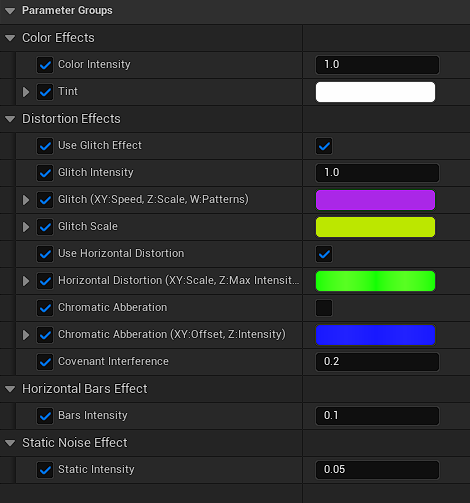This screenshot has width=470, height=503.
Task: Open the blue Chromatic Abberation swatch
Action: pyautogui.click(x=375, y=335)
